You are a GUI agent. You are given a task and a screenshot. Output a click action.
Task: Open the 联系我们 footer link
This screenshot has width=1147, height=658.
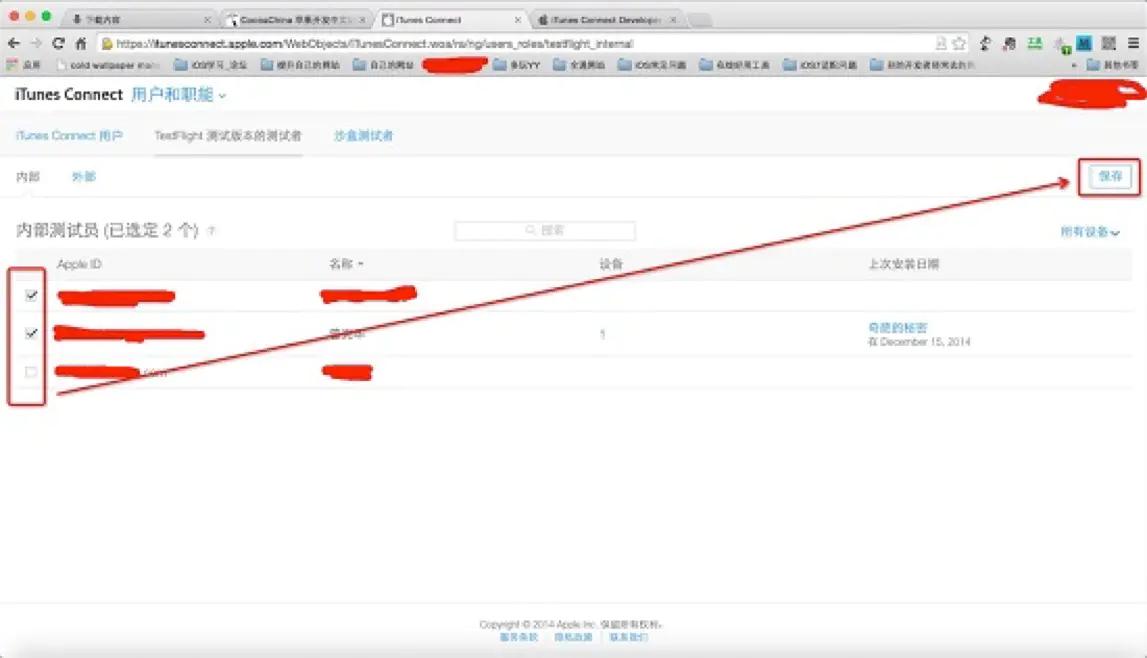(628, 638)
